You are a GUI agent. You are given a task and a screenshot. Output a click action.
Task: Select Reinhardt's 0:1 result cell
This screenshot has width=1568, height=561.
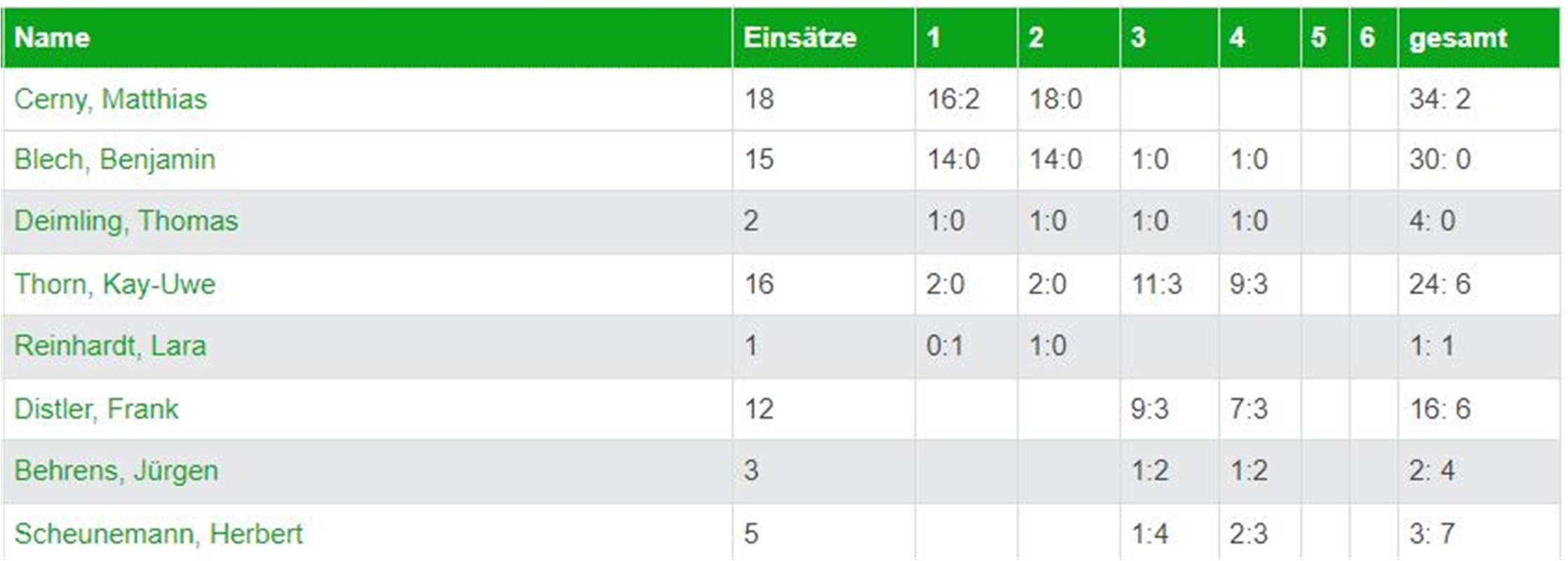[x=966, y=346]
